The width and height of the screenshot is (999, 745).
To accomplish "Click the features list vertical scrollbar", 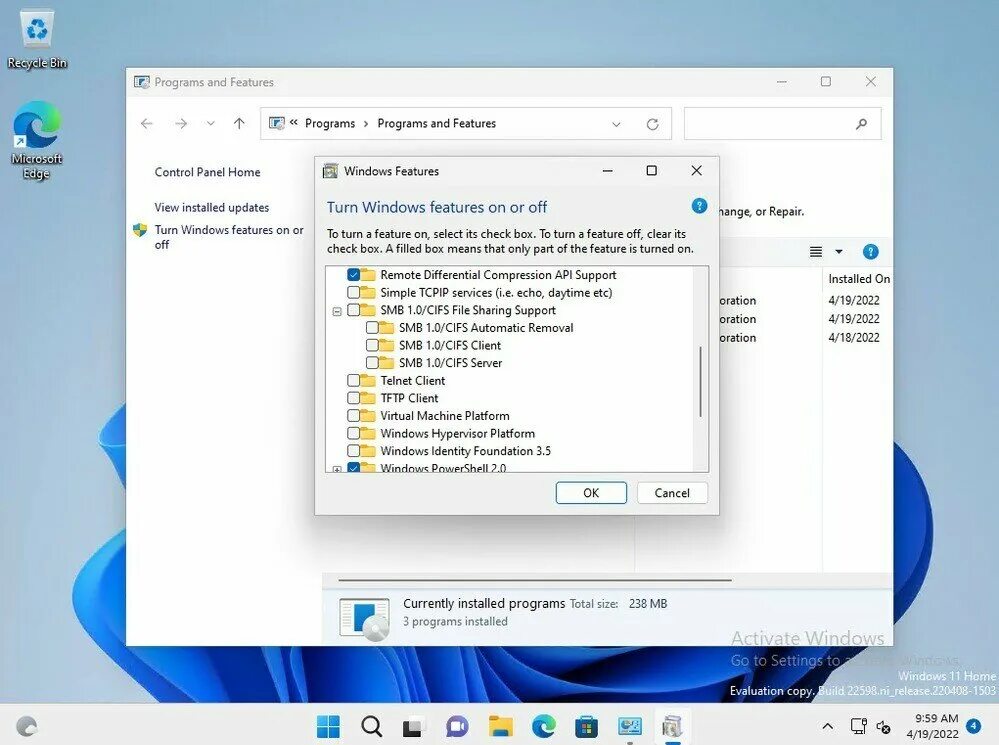I will tap(700, 381).
